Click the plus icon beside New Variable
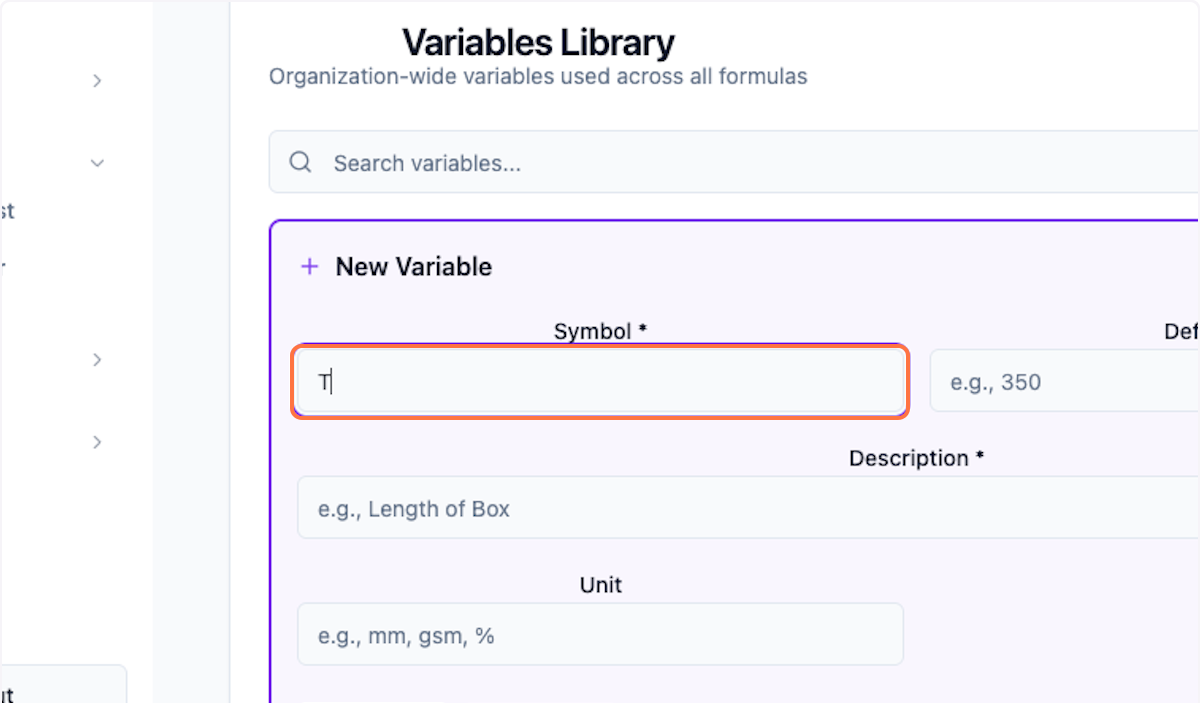The width and height of the screenshot is (1200, 703). pos(310,266)
